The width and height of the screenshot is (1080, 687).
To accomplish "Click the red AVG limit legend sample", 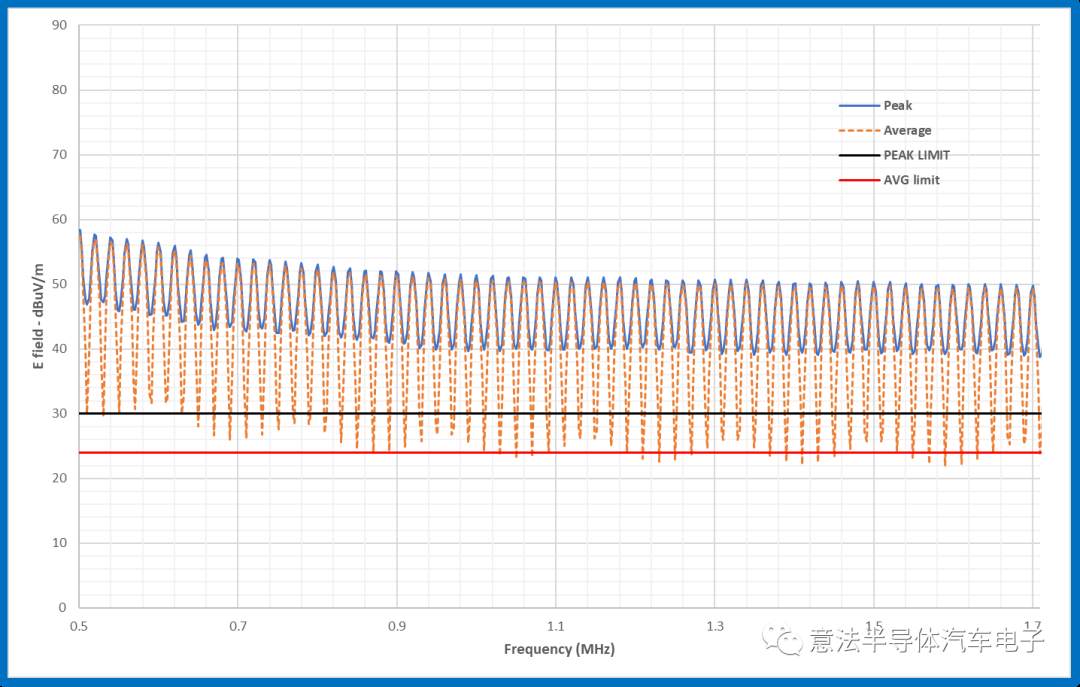I will coord(858,181).
